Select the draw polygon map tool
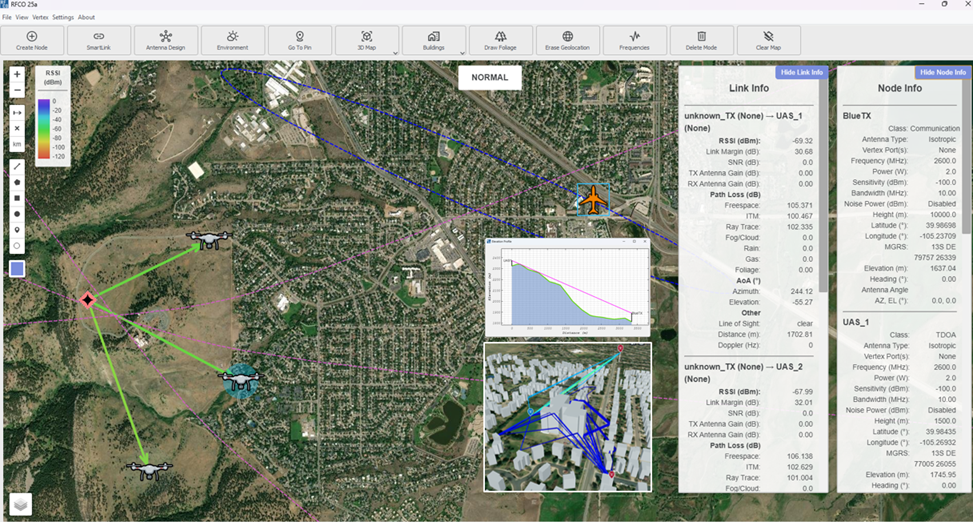The height and width of the screenshot is (522, 973). [x=17, y=181]
